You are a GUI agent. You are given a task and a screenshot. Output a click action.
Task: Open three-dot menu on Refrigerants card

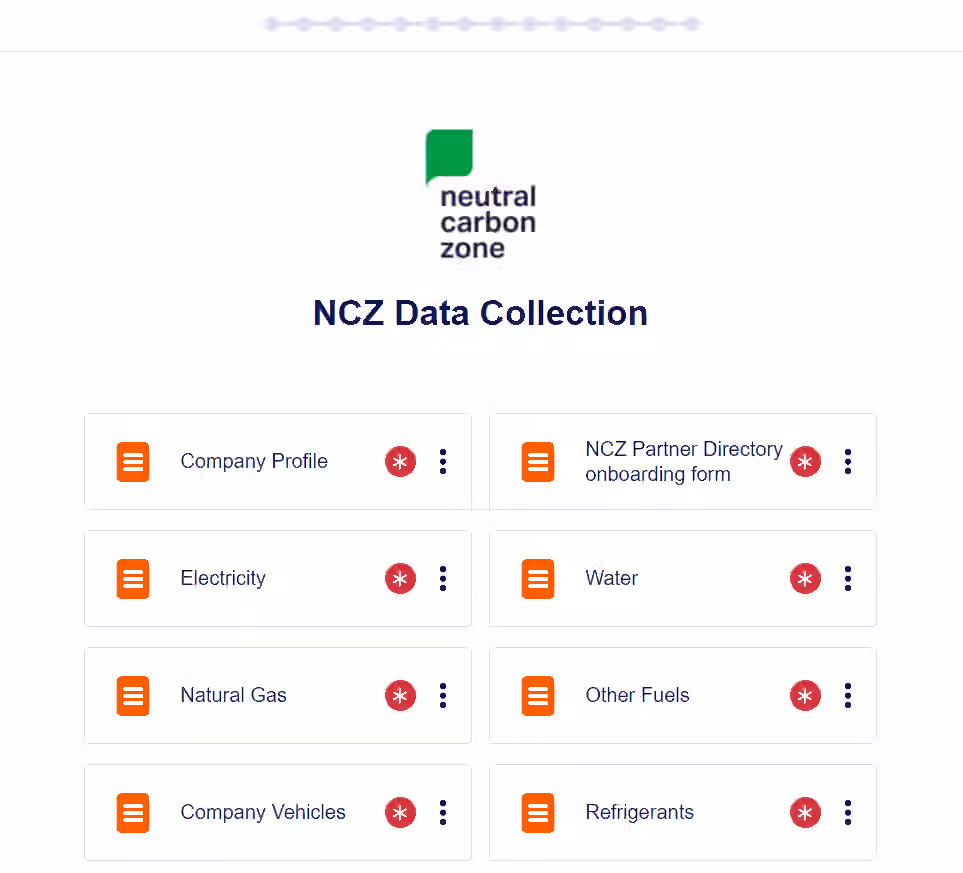pos(848,812)
